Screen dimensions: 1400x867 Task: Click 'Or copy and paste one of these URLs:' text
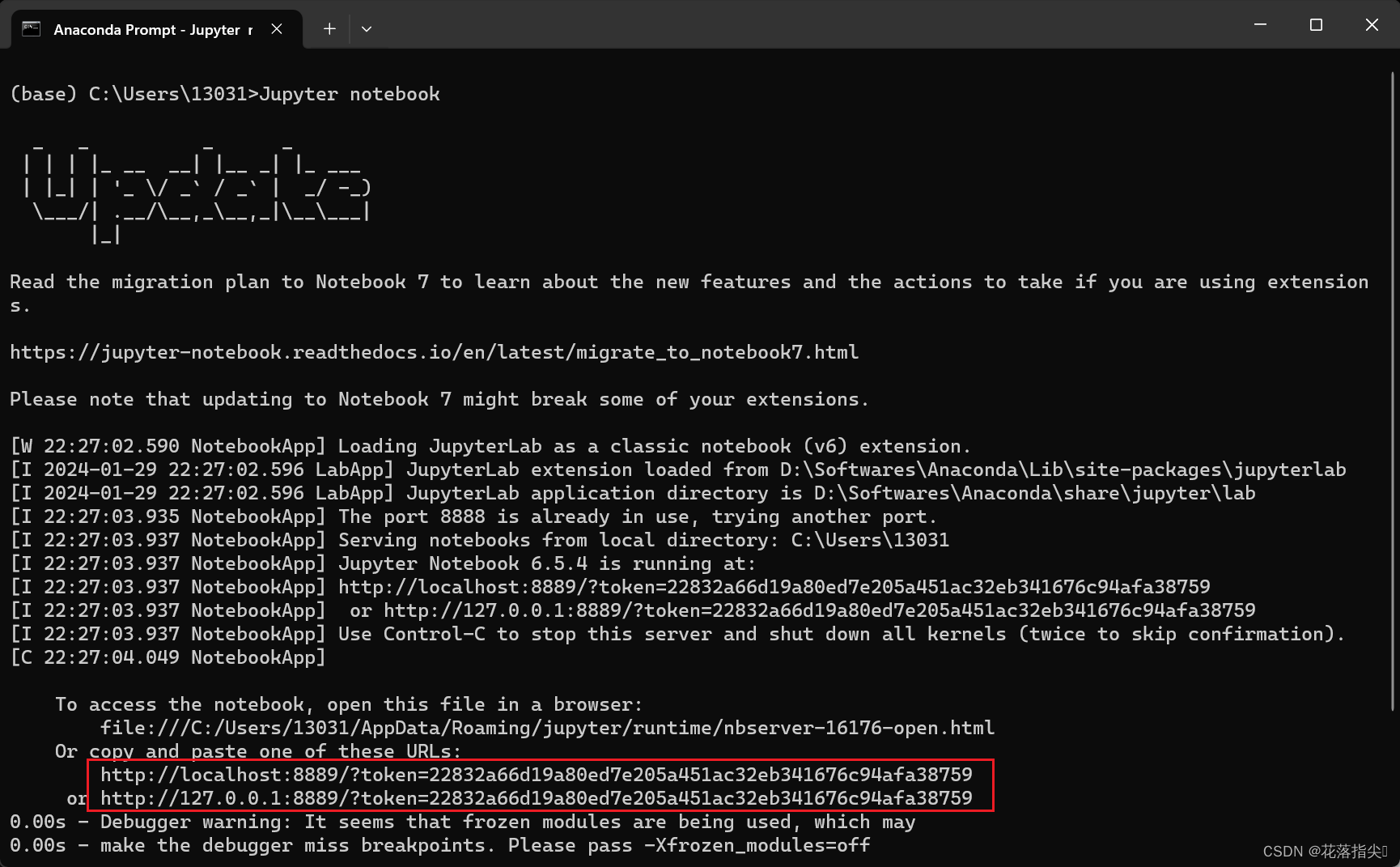point(258,751)
